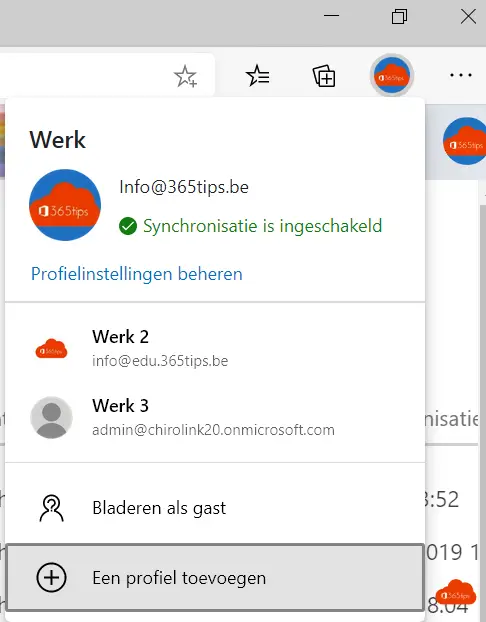Open the Collections icon
Screen dimensions: 486x622
(x=324, y=76)
